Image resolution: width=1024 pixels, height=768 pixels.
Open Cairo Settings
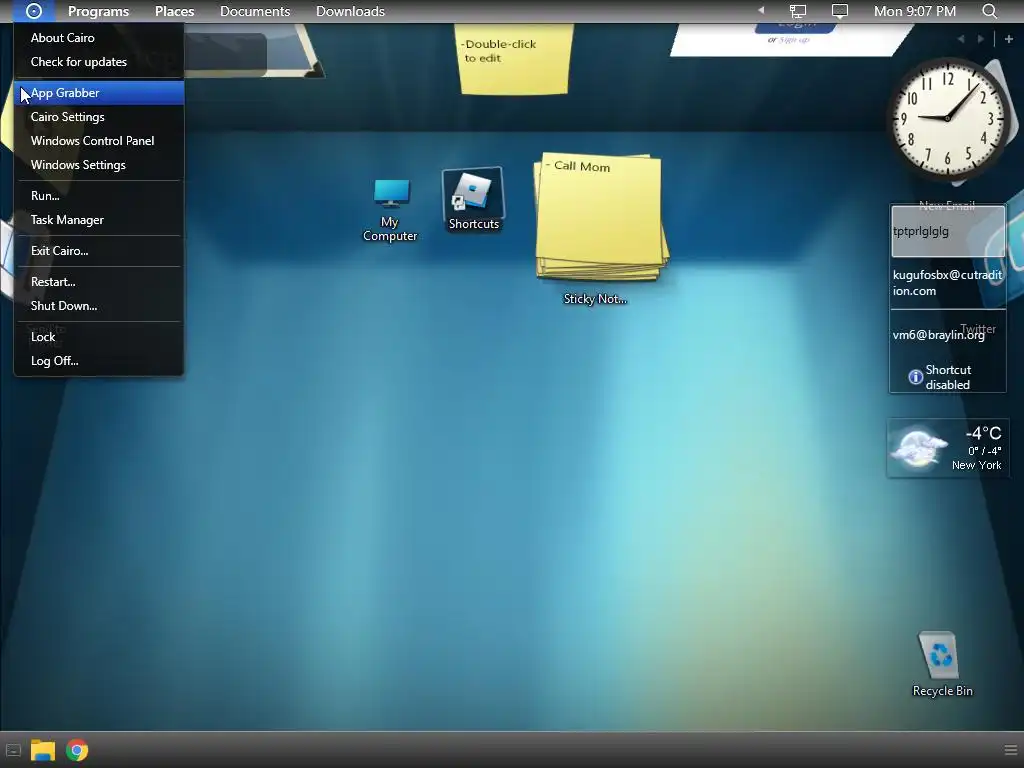pos(99,117)
